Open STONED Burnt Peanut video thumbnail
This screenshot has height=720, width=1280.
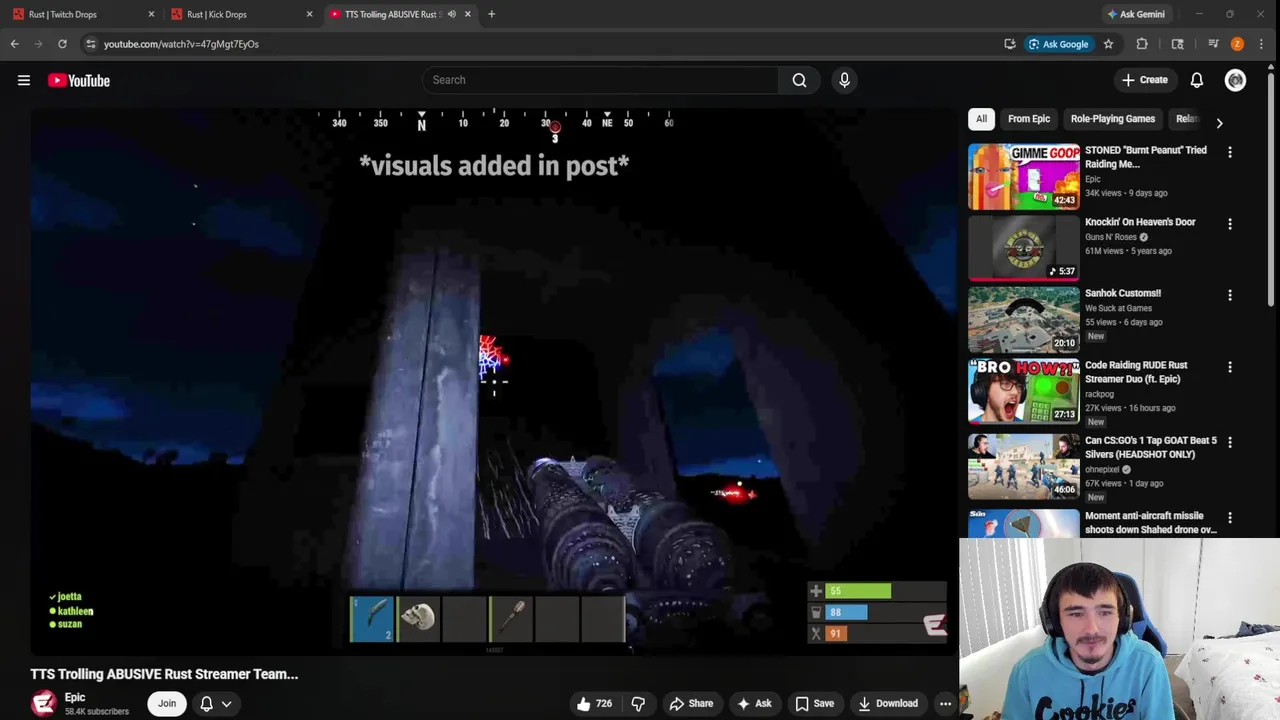pos(1023,176)
